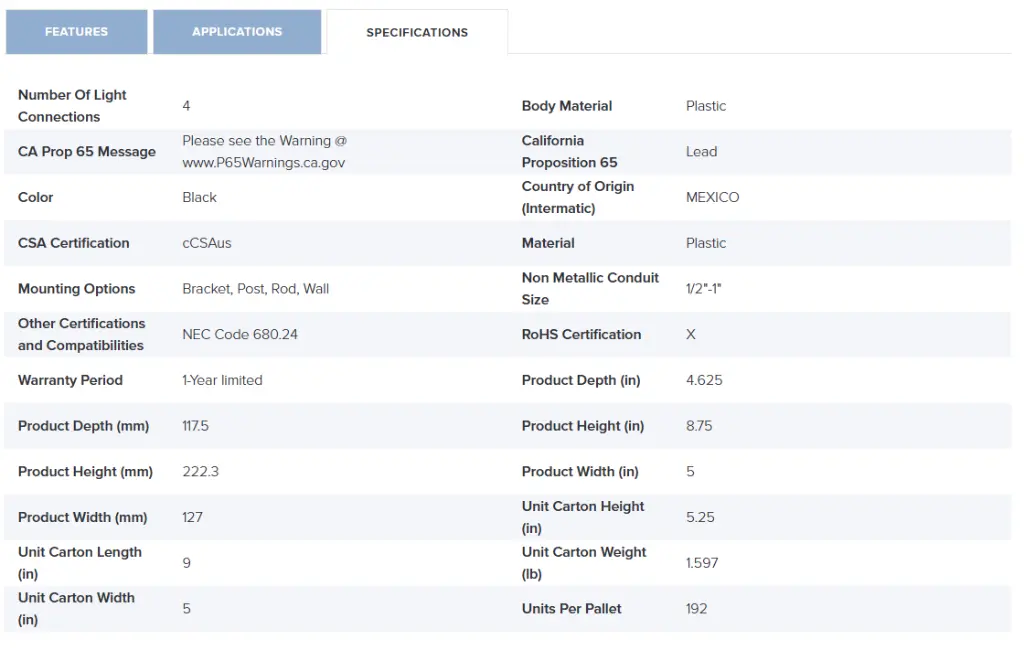Click the Unit Carton Length value 9

[x=187, y=563]
